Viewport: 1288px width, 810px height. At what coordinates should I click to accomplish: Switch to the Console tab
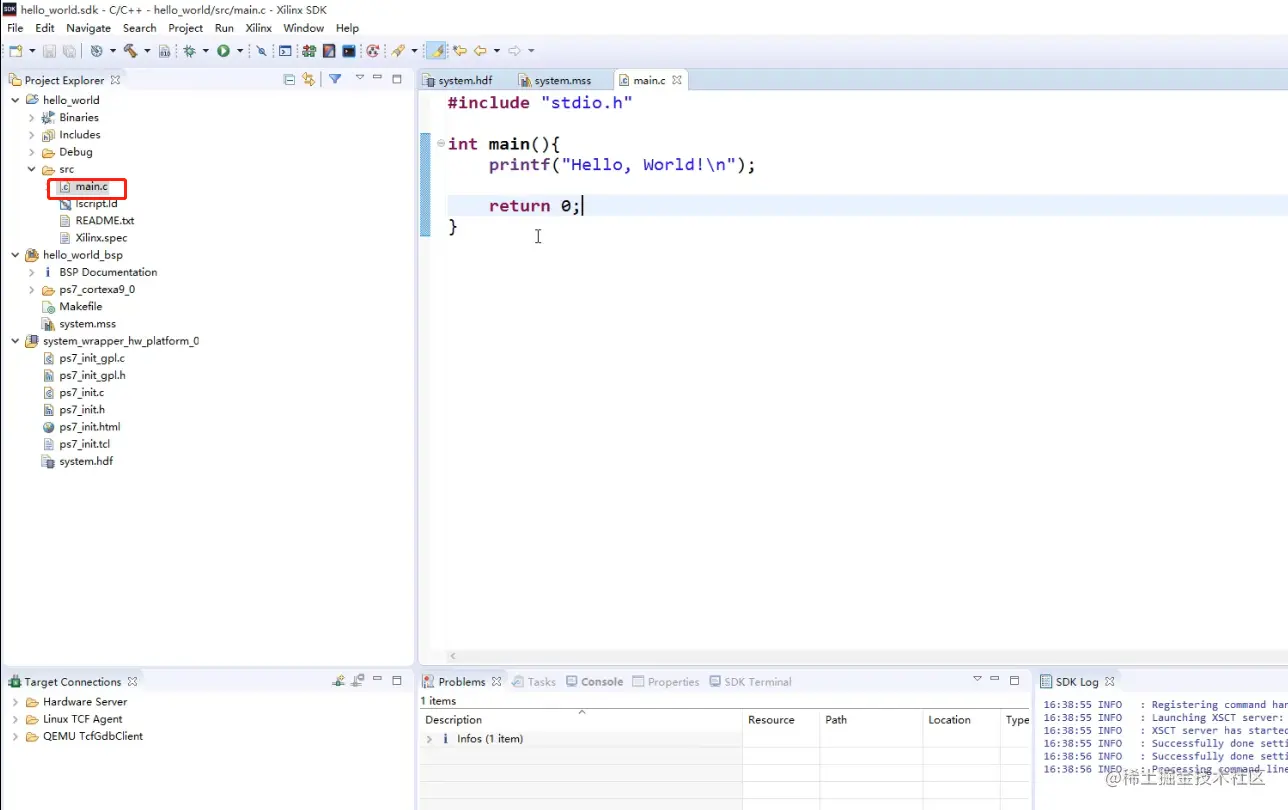(594, 682)
